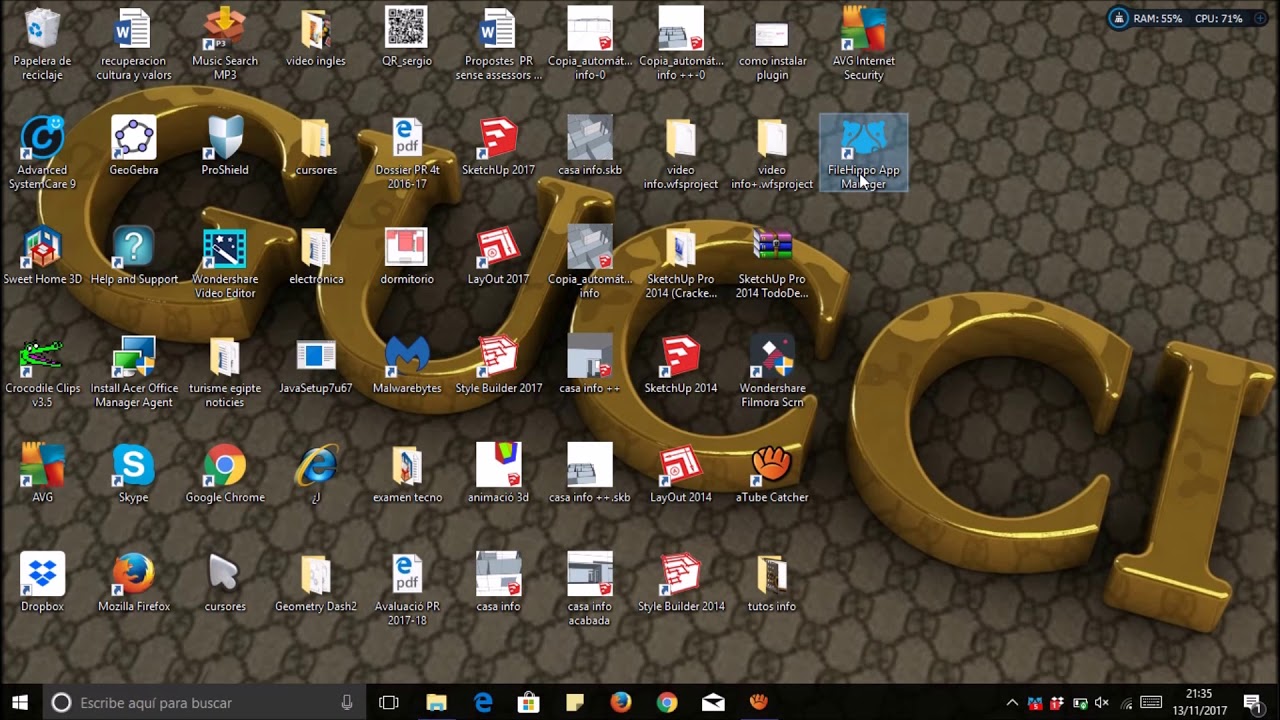Open Avaluació PR 2017-18 PDF
This screenshot has width=1280, height=720.
tap(407, 589)
